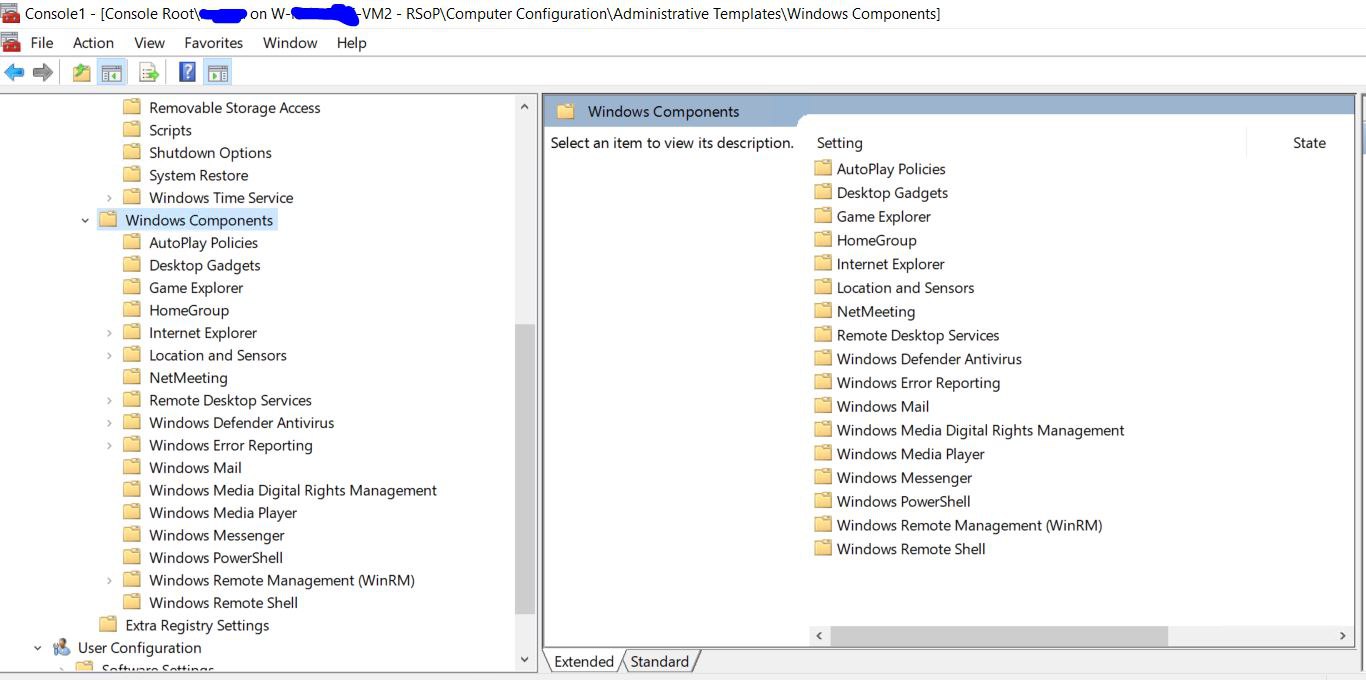Open the Help question mark icon

click(187, 72)
